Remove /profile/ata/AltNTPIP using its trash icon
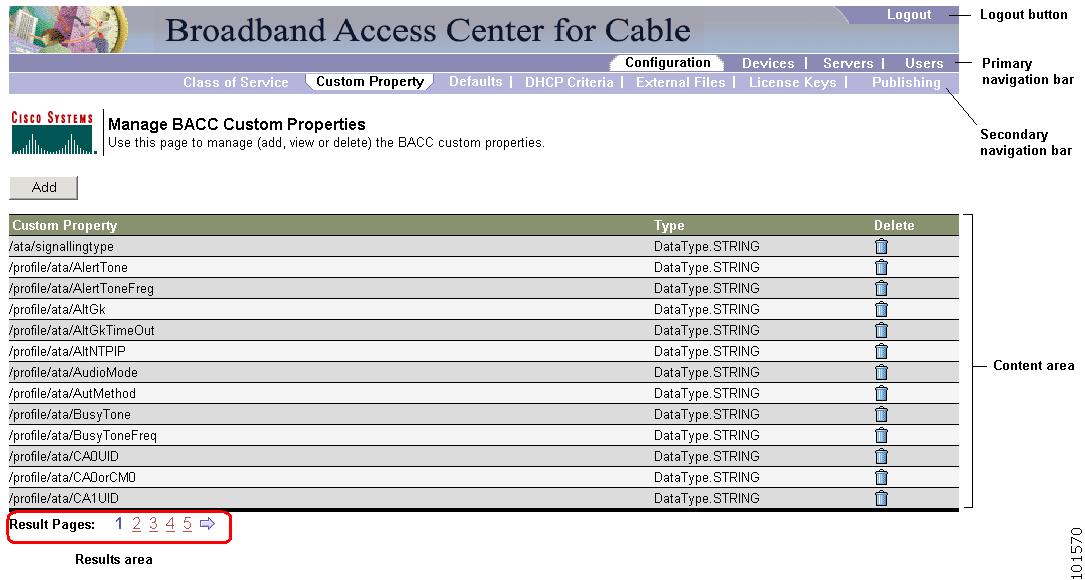Screen dimensions: 1085x580 881,351
